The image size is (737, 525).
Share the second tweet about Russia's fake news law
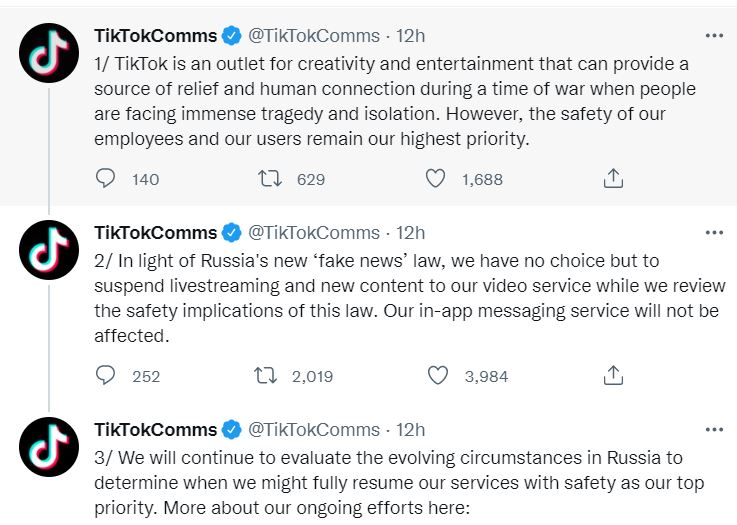[x=613, y=376]
